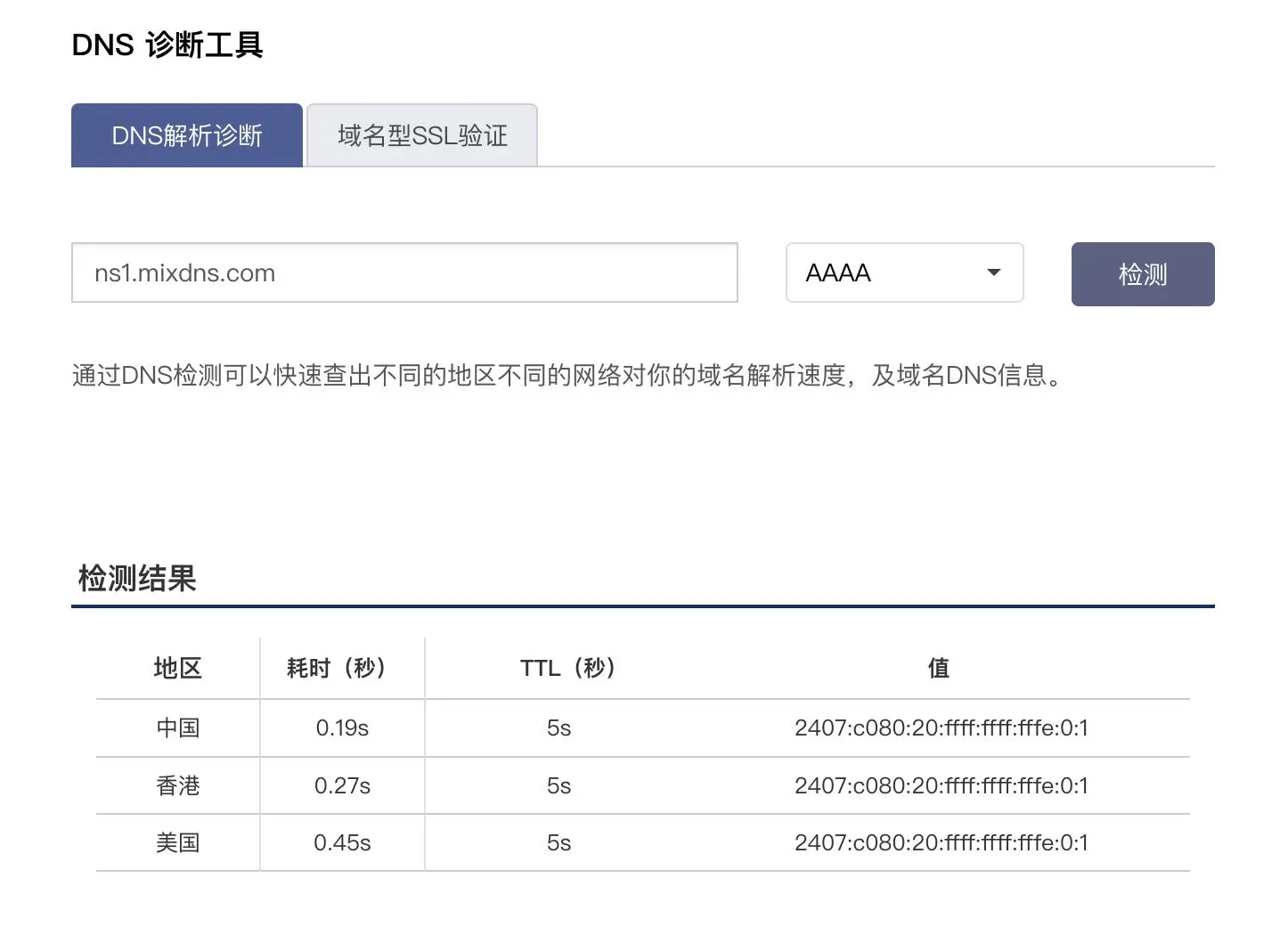Image resolution: width=1288 pixels, height=951 pixels.
Task: Click the 值 column header
Action: coord(939,668)
